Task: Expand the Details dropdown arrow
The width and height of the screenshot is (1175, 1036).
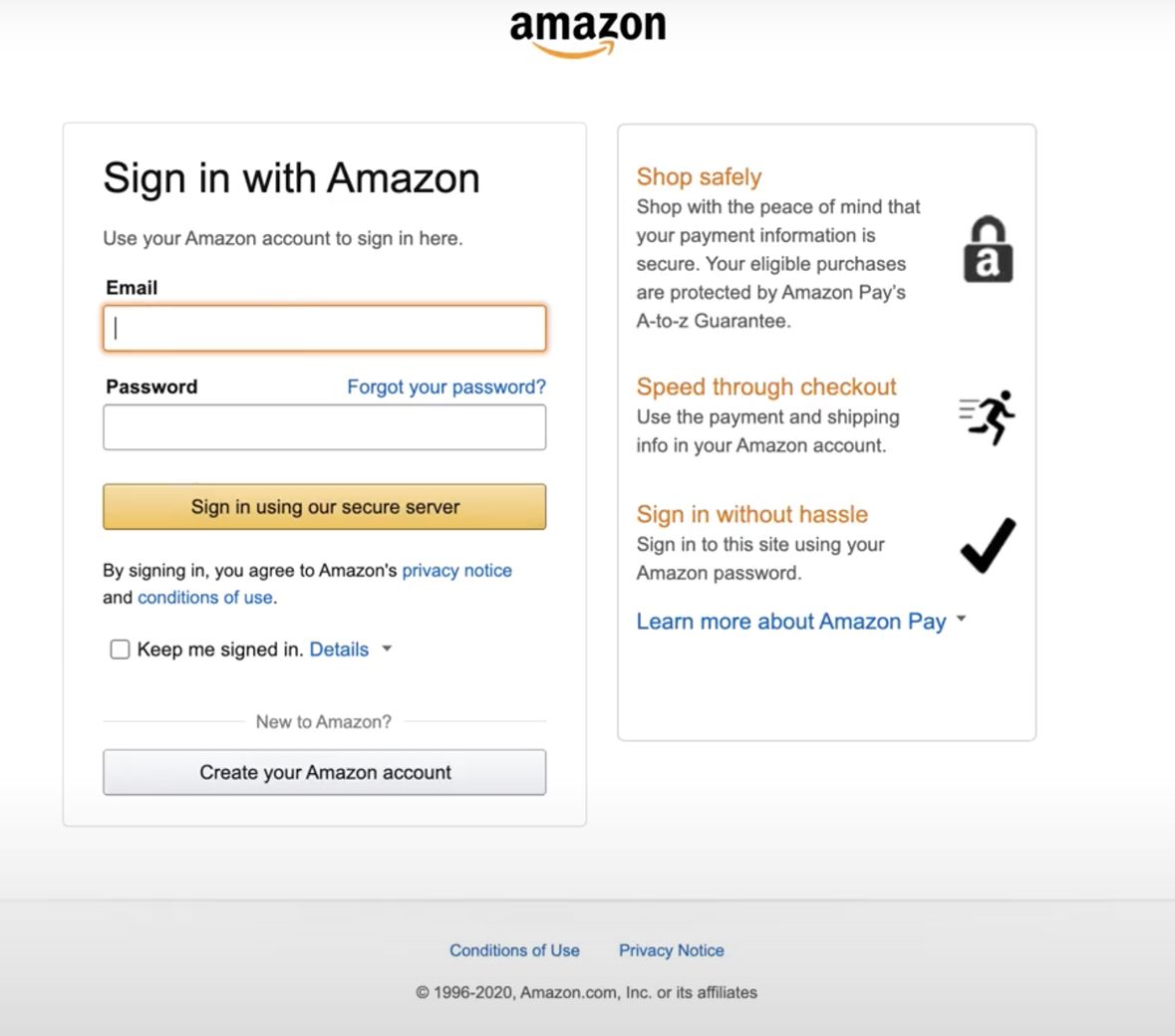Action: click(388, 649)
